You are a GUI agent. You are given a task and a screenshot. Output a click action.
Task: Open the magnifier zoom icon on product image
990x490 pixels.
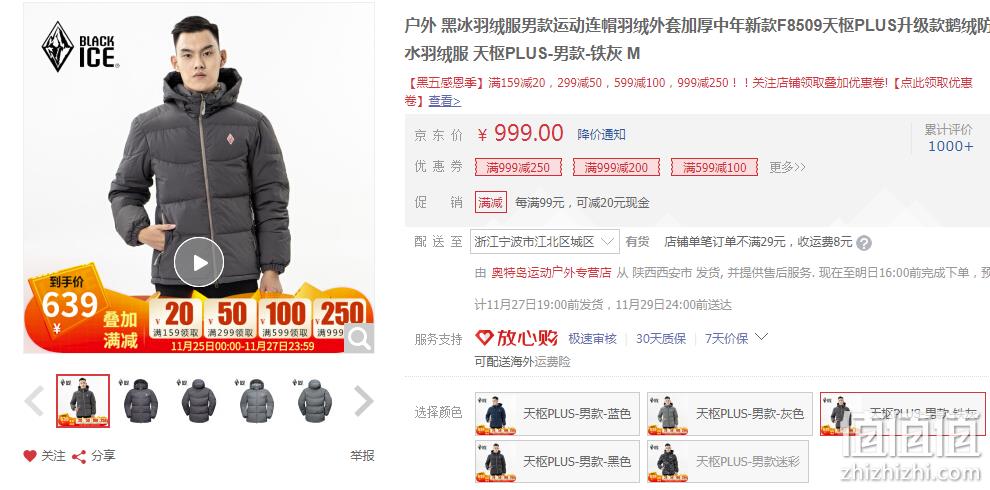(359, 338)
